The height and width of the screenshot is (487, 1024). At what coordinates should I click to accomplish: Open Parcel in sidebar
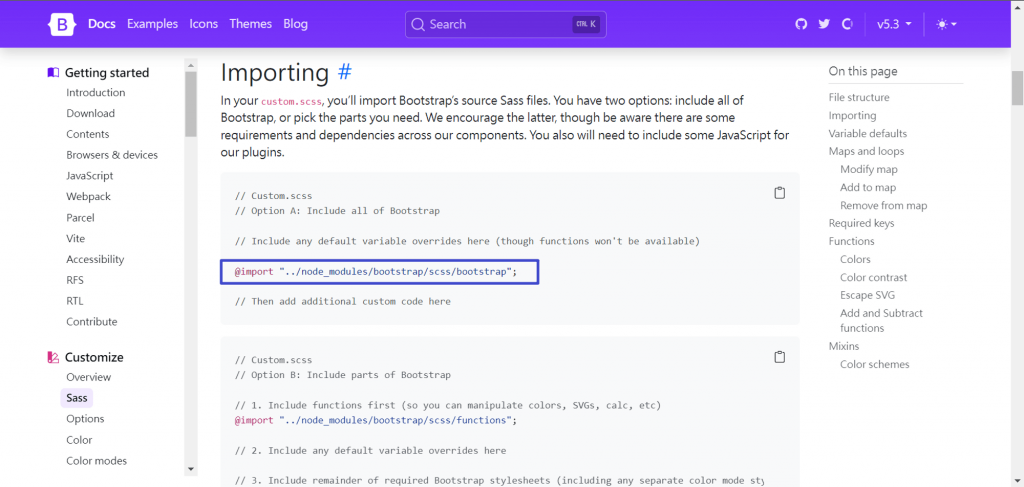pos(80,217)
